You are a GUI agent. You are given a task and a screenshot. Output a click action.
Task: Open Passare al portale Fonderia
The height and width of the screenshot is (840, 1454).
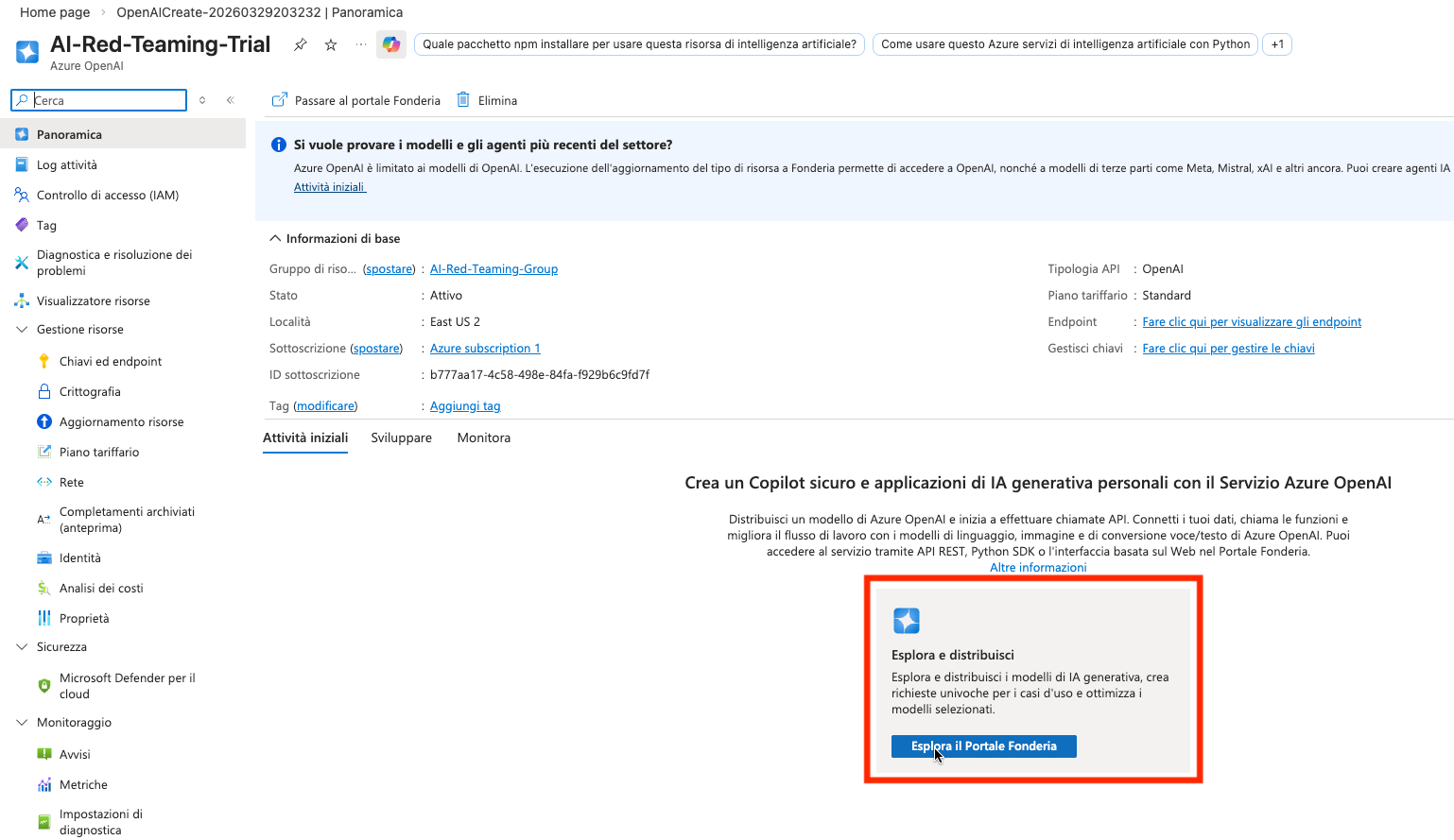[356, 101]
